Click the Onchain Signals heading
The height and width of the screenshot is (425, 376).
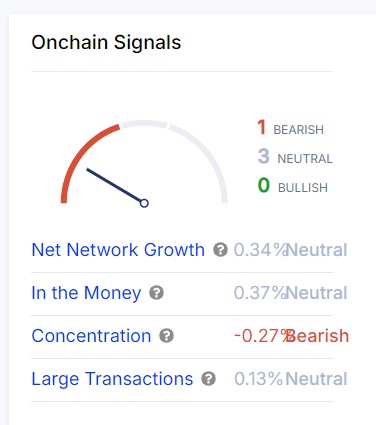pyautogui.click(x=106, y=43)
